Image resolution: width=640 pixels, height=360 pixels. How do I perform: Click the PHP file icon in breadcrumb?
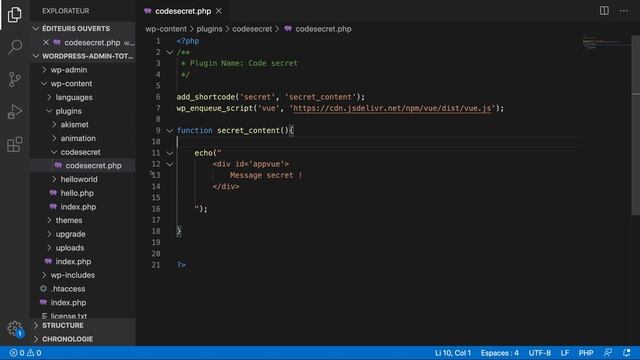click(x=288, y=29)
